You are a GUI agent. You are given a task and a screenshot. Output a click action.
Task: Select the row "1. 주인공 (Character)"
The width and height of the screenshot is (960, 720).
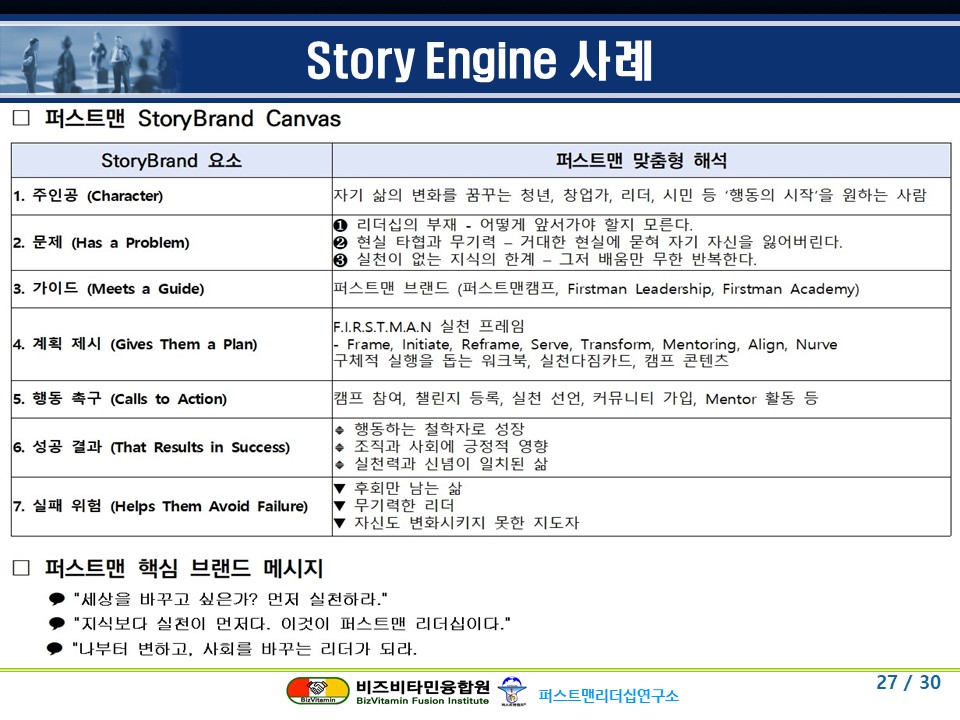click(481, 196)
